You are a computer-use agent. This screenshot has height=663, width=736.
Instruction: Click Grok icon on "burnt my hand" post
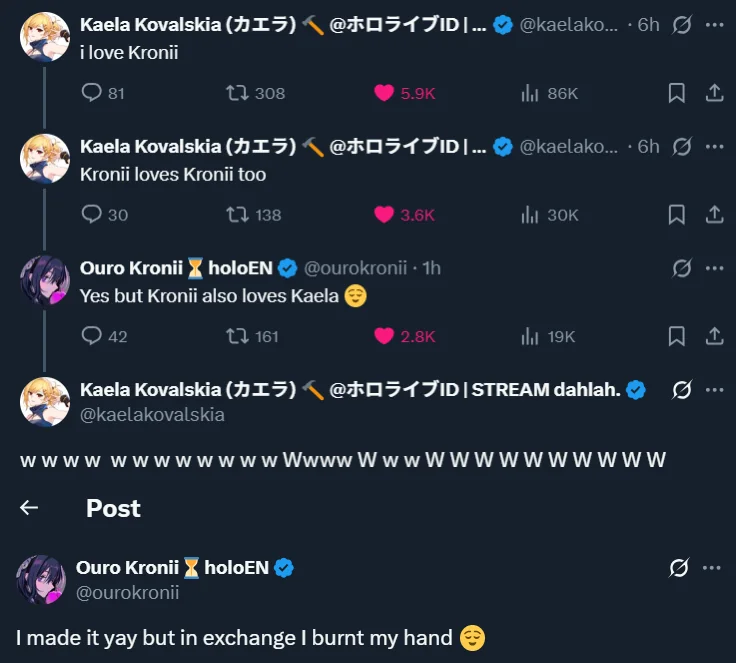679,568
